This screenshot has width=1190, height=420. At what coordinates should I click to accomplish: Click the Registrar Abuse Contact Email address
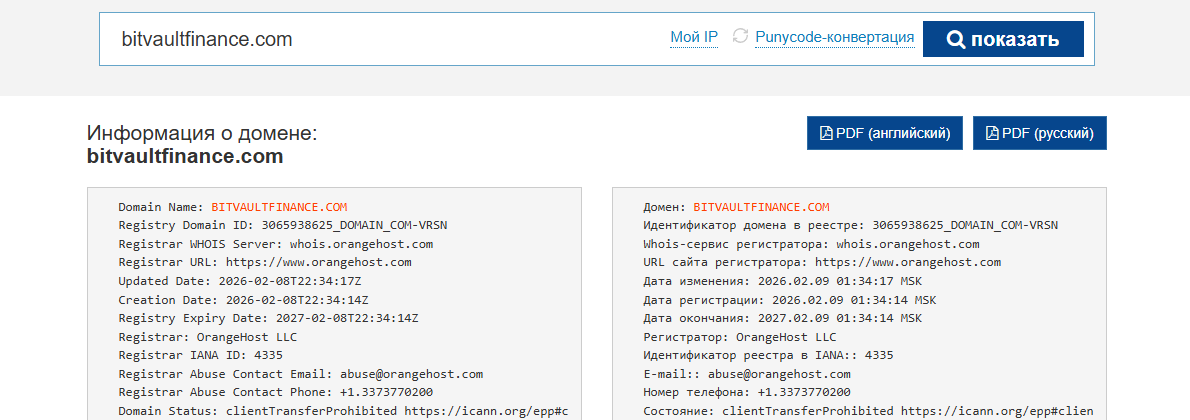pos(411,374)
